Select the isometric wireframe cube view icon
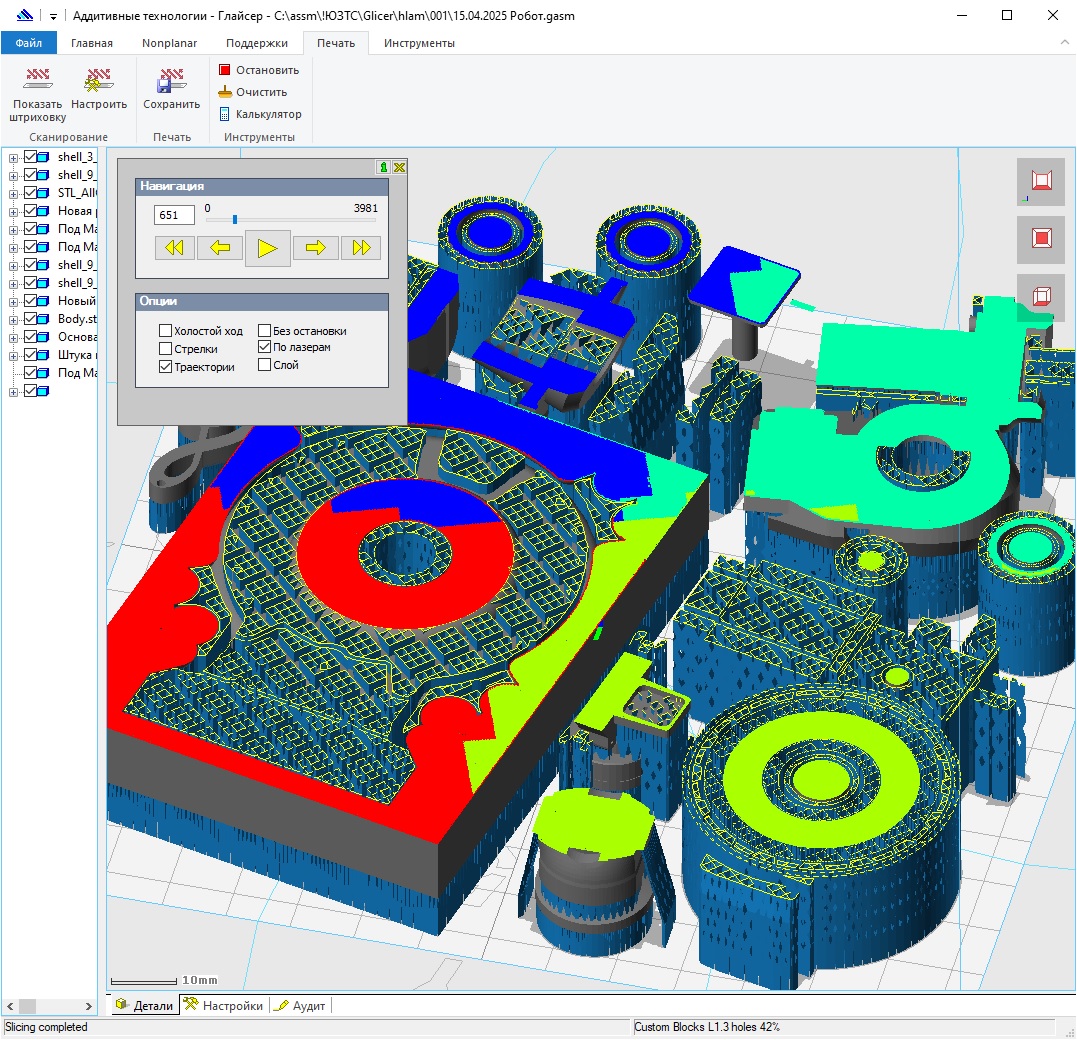This screenshot has height=1040, width=1077. [x=1041, y=297]
